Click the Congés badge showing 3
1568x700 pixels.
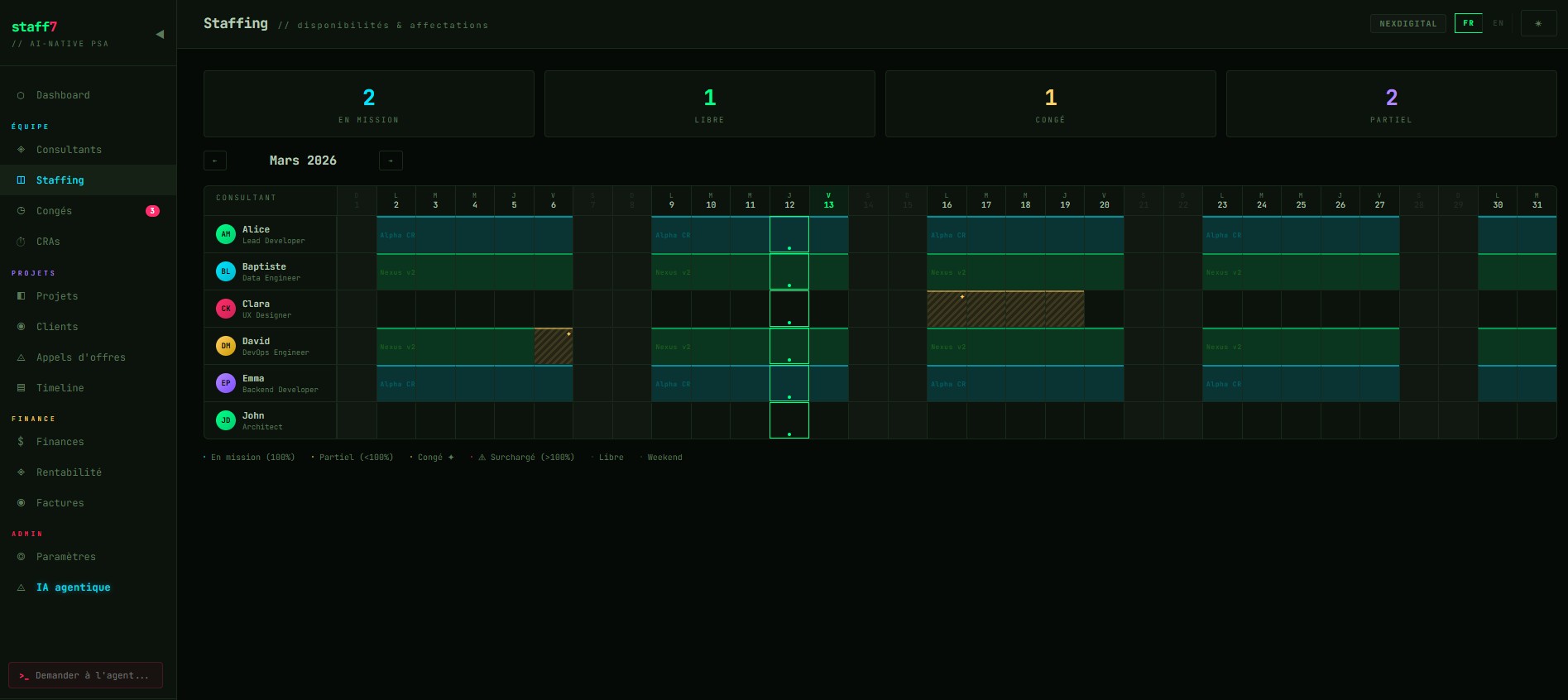pos(152,211)
